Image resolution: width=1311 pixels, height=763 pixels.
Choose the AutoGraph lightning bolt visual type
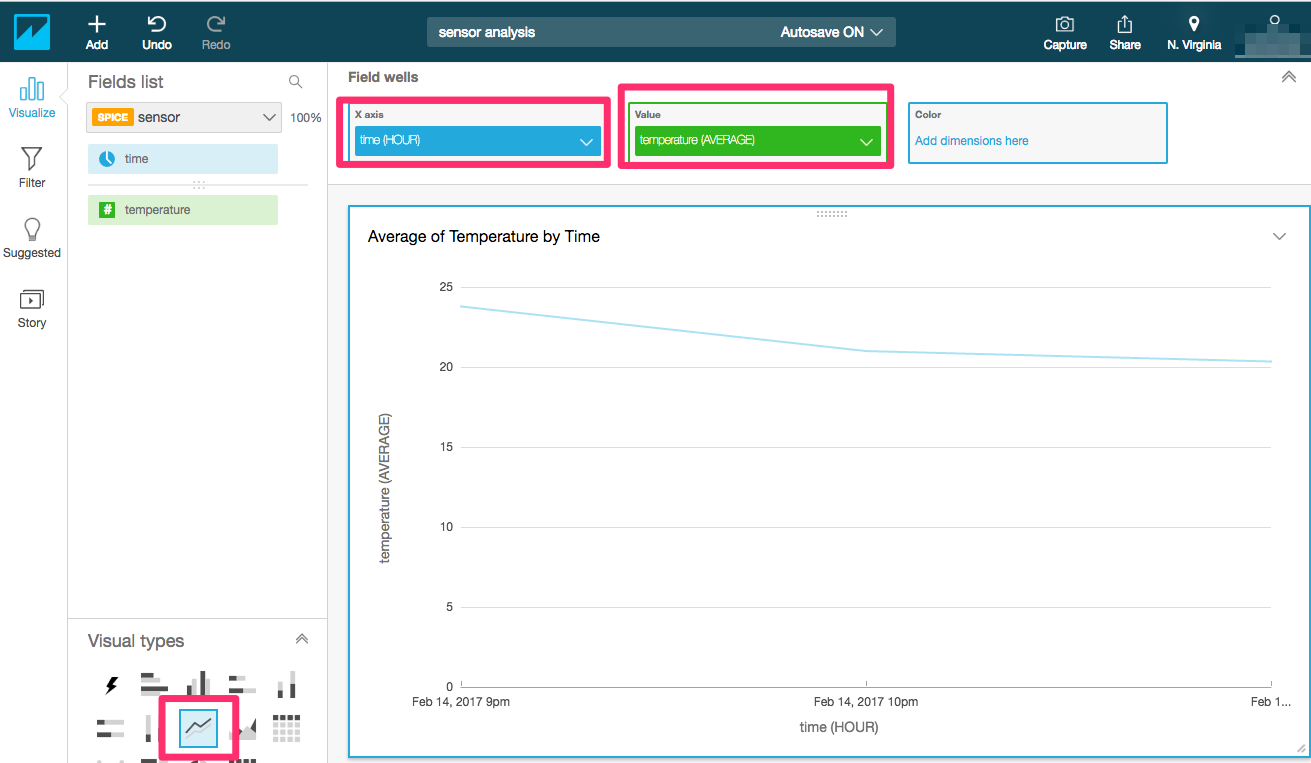(x=112, y=685)
